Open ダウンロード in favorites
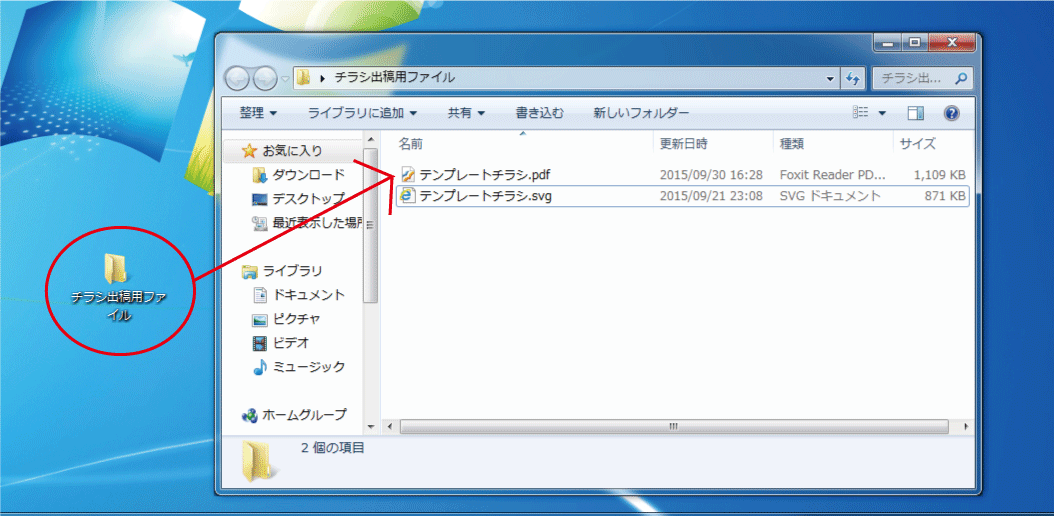The height and width of the screenshot is (516, 1054). point(309,175)
